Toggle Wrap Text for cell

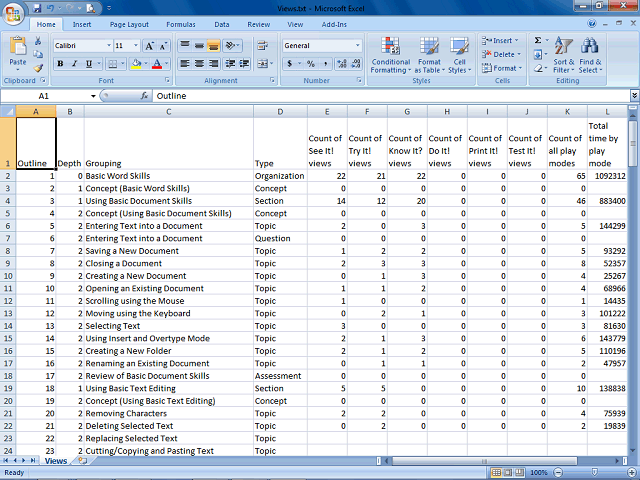pos(262,45)
